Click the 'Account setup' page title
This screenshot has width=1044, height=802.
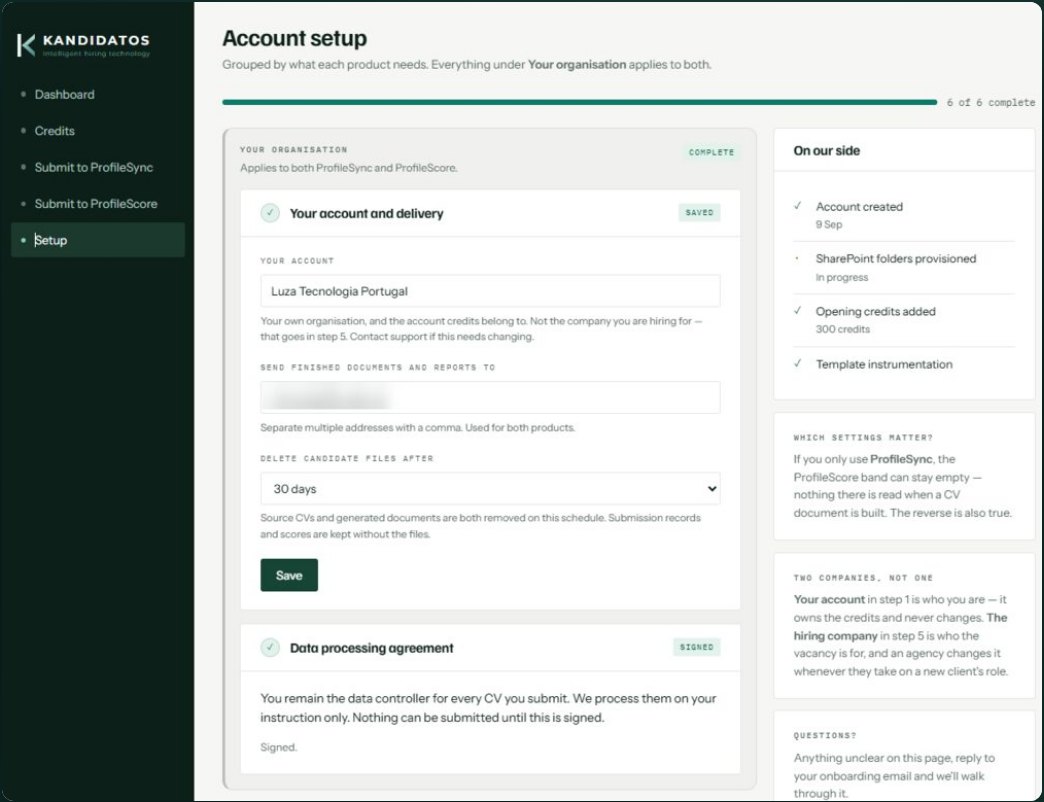[x=294, y=39]
